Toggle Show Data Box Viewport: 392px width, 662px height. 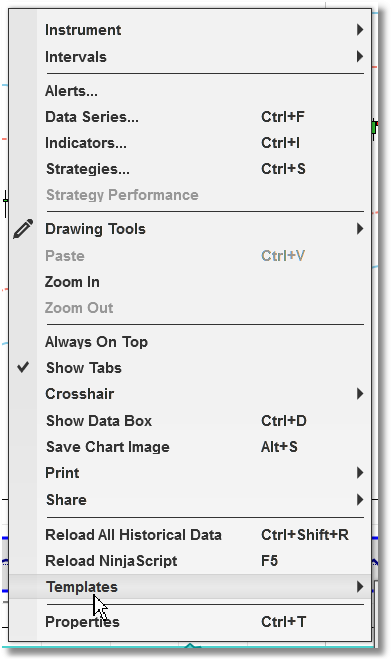point(190,421)
